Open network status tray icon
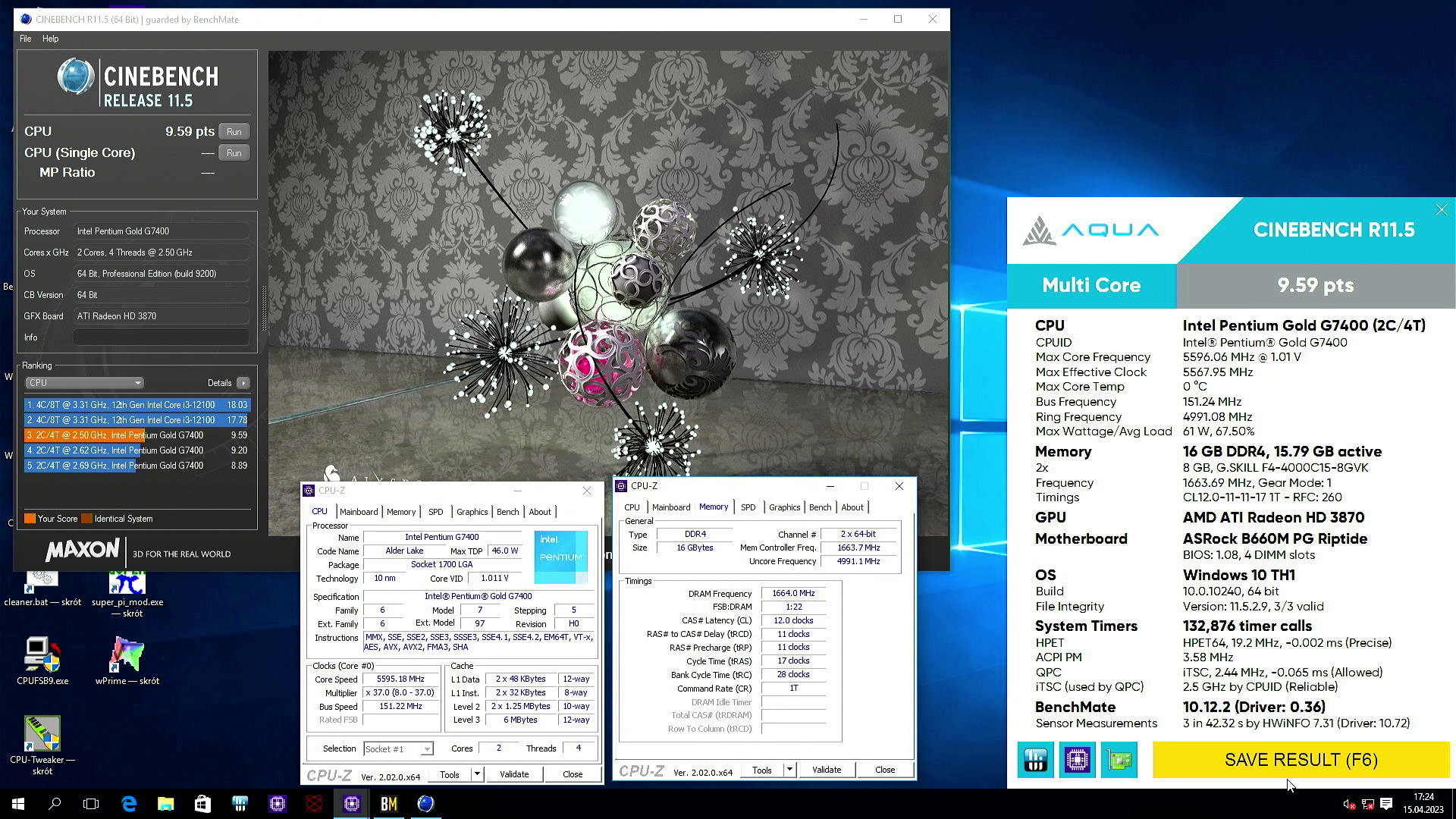1456x819 pixels. coord(1367,804)
